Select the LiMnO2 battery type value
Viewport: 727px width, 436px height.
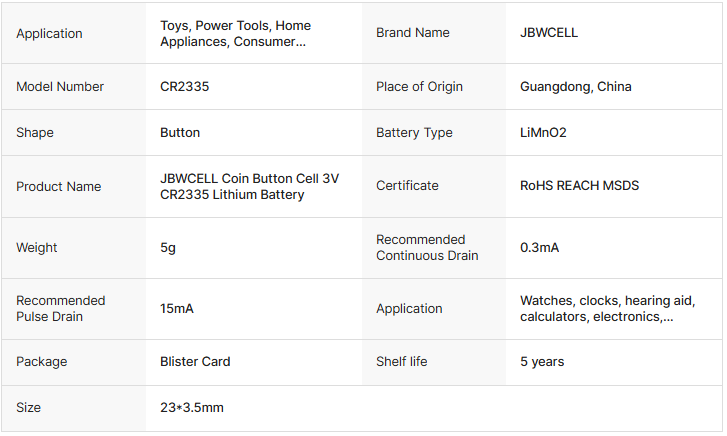pyautogui.click(x=543, y=133)
